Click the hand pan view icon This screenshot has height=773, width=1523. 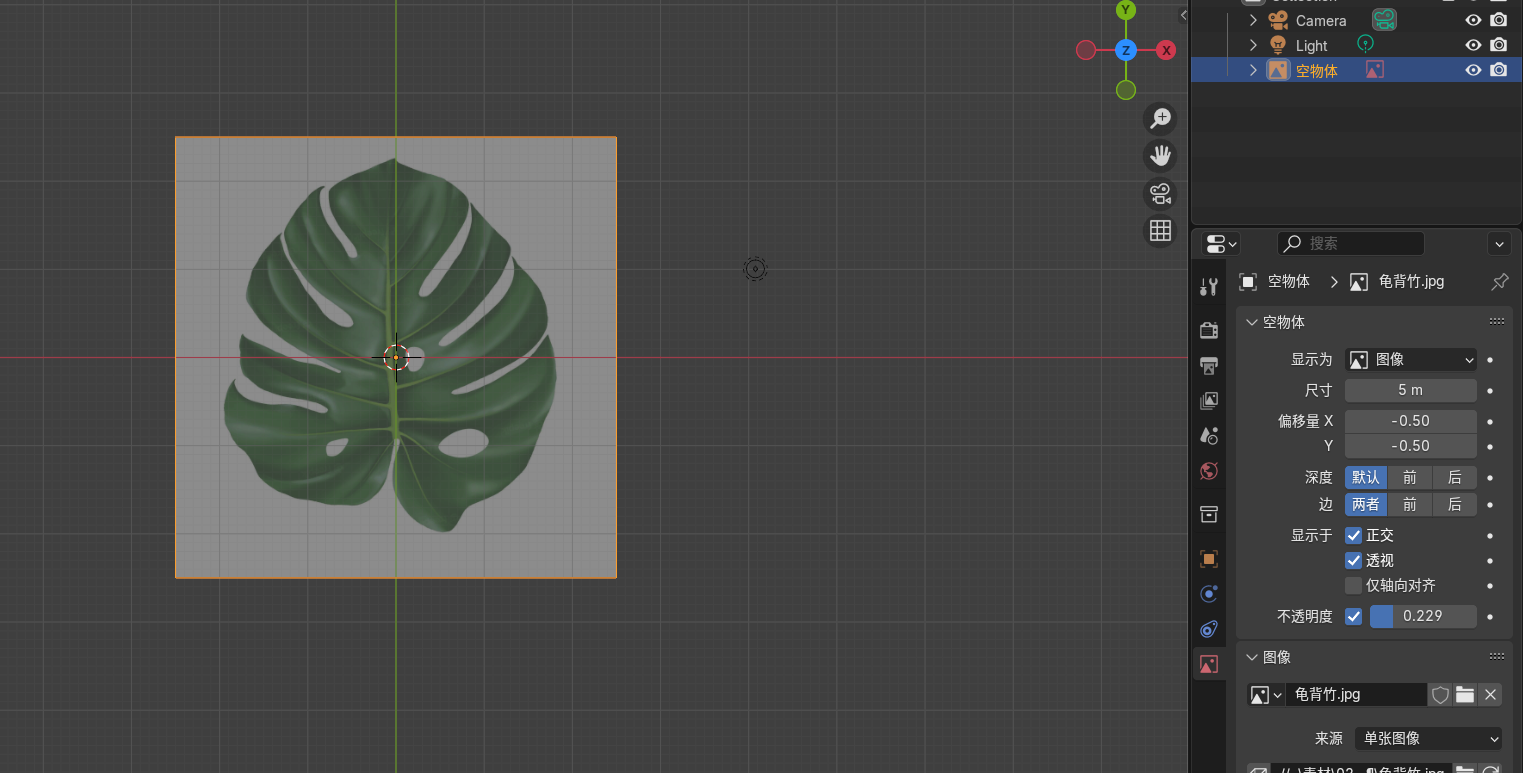[1160, 156]
